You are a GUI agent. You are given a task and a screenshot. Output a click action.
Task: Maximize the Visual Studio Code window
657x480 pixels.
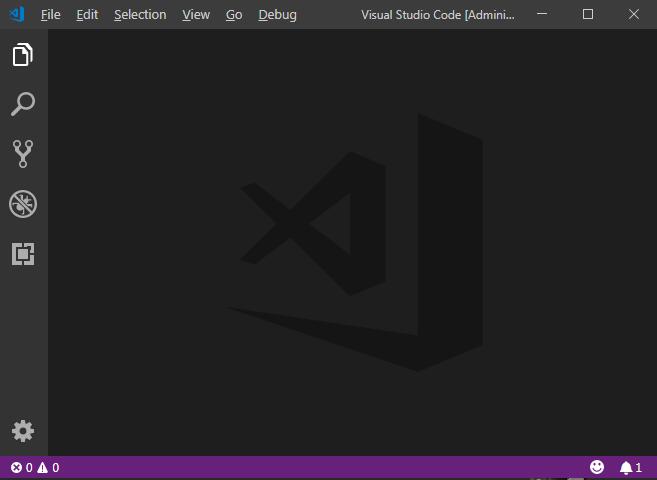click(x=588, y=14)
